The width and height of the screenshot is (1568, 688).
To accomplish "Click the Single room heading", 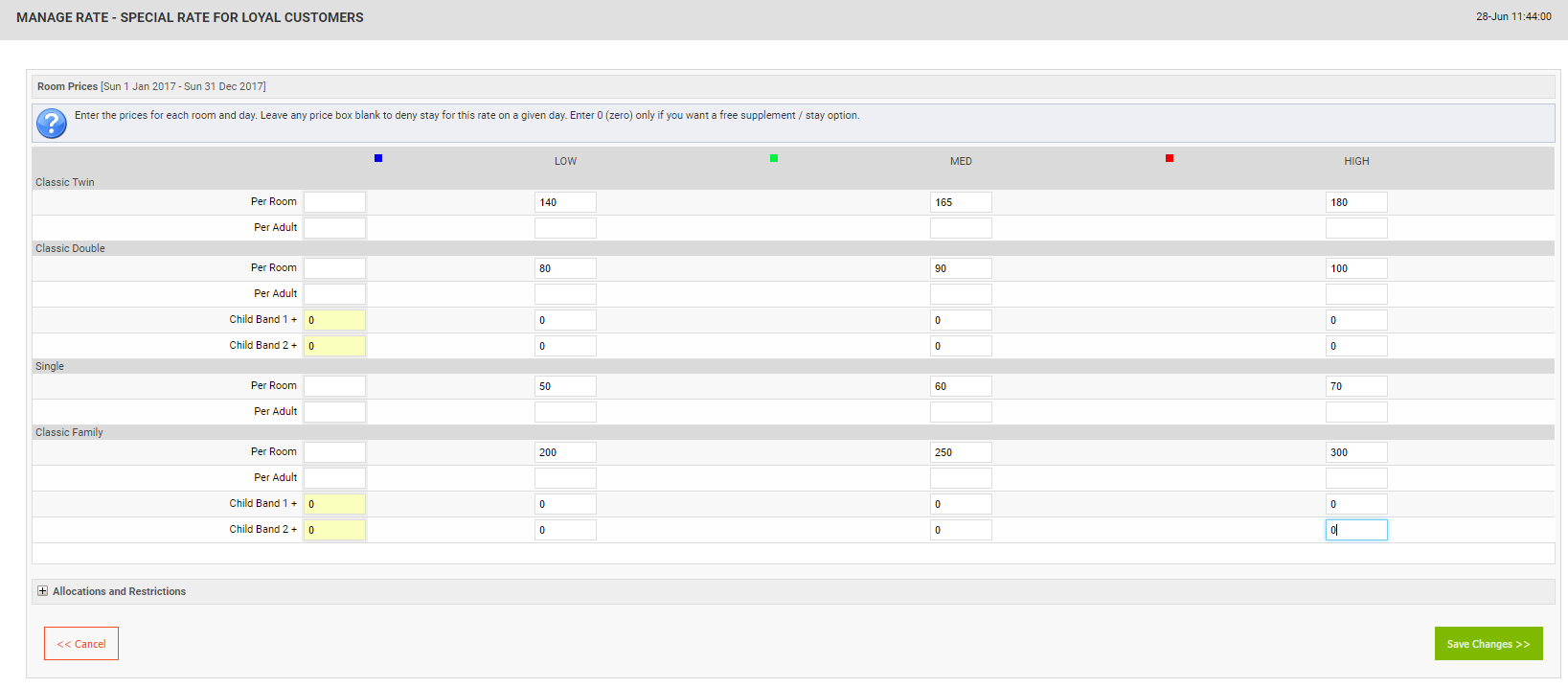I will (50, 366).
